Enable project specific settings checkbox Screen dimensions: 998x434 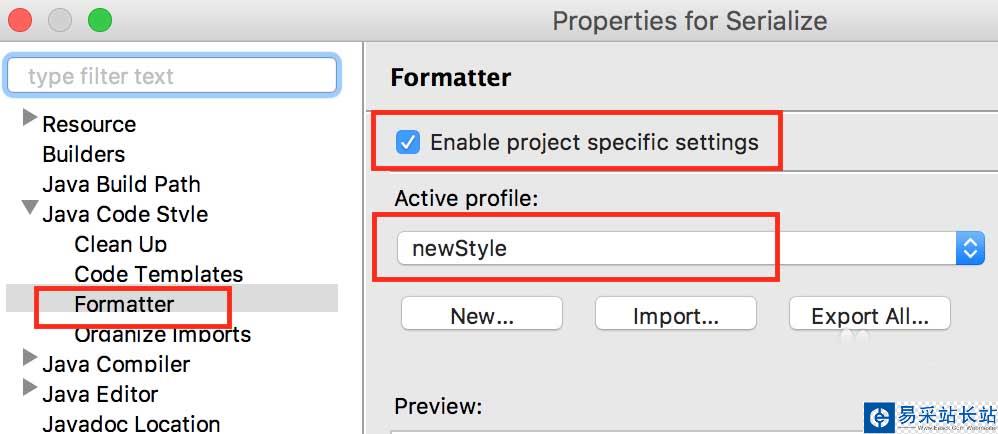pos(408,142)
